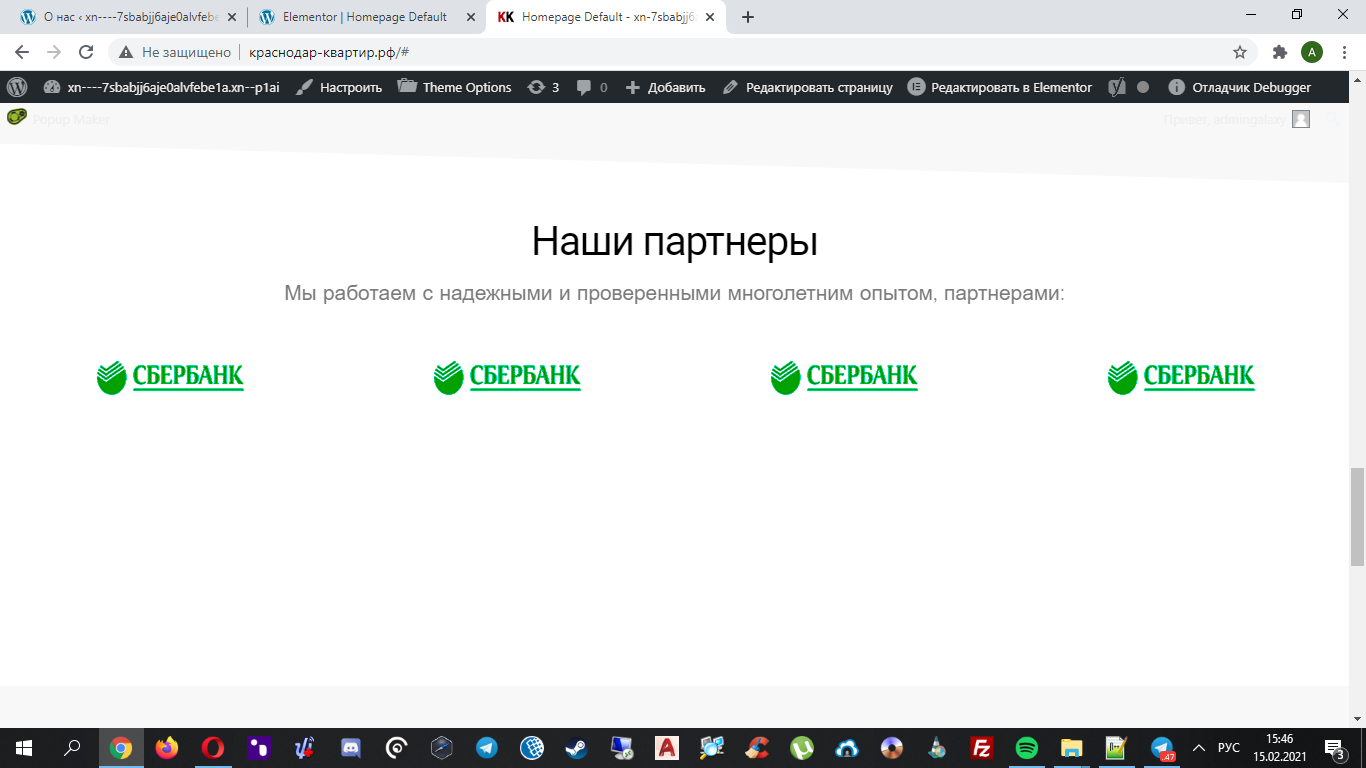The height and width of the screenshot is (768, 1366).
Task: Open the taskbar clock and calendar
Action: [x=1279, y=748]
